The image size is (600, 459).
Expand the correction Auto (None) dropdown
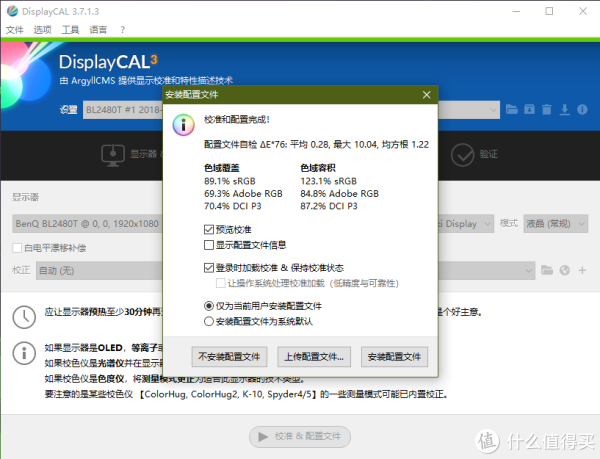[528, 271]
